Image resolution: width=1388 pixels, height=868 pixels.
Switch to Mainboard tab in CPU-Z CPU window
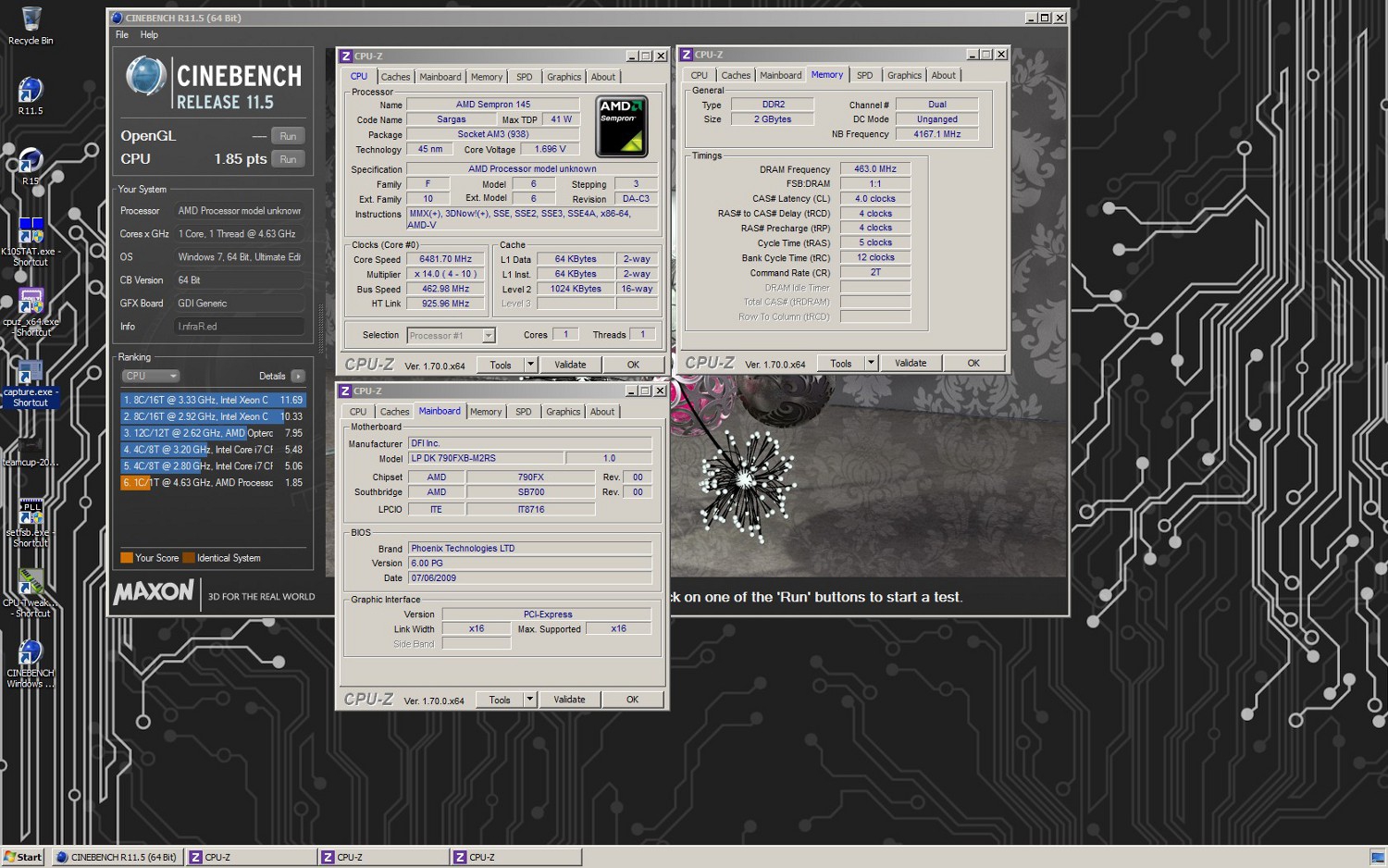tap(440, 77)
